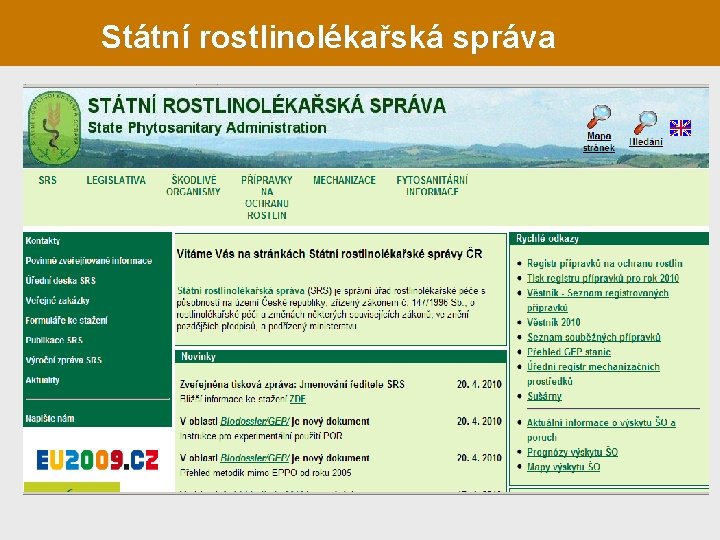
Task: Open the SRS menu item
Action: 48,180
